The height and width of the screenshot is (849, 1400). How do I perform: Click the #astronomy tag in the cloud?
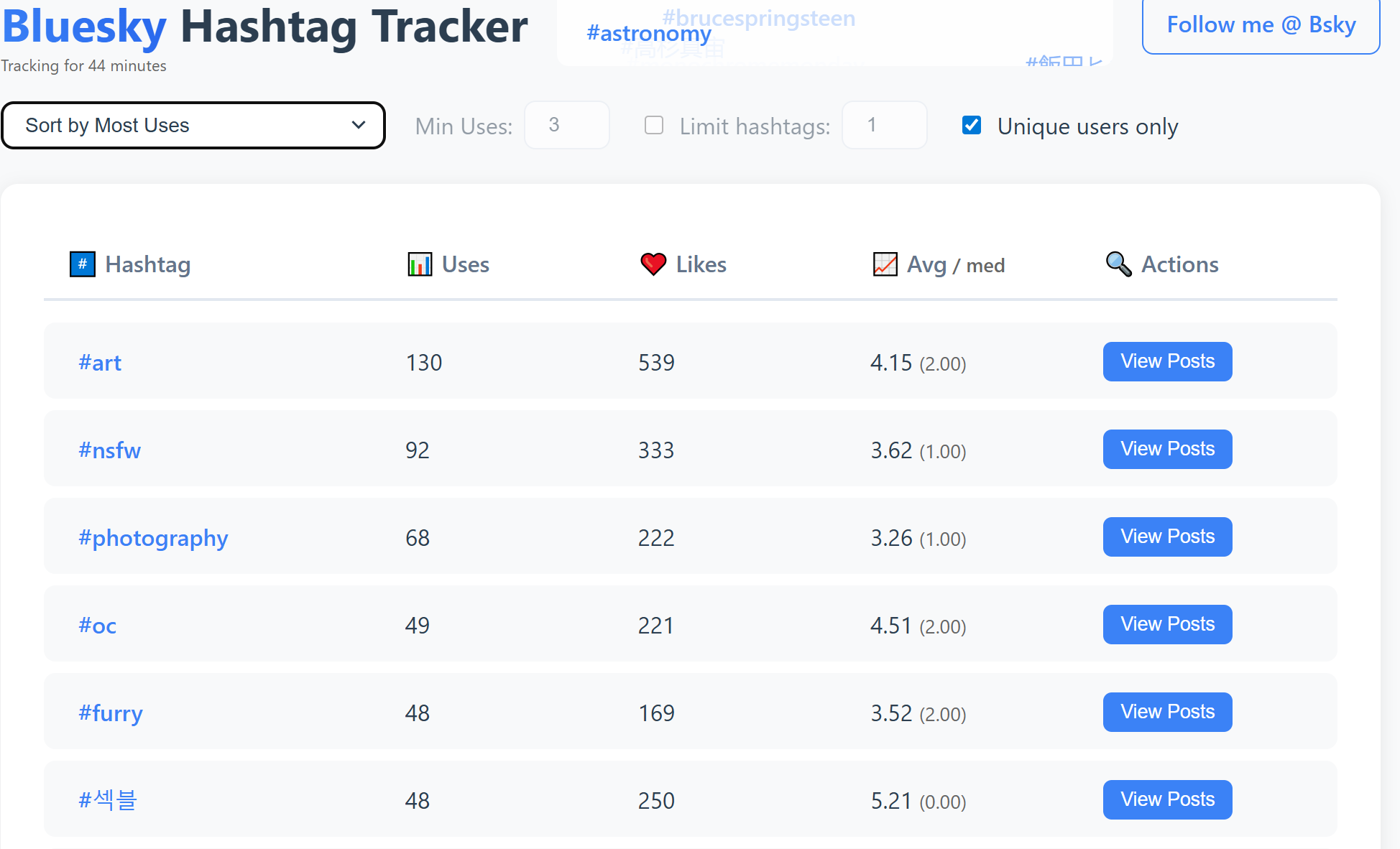[649, 33]
